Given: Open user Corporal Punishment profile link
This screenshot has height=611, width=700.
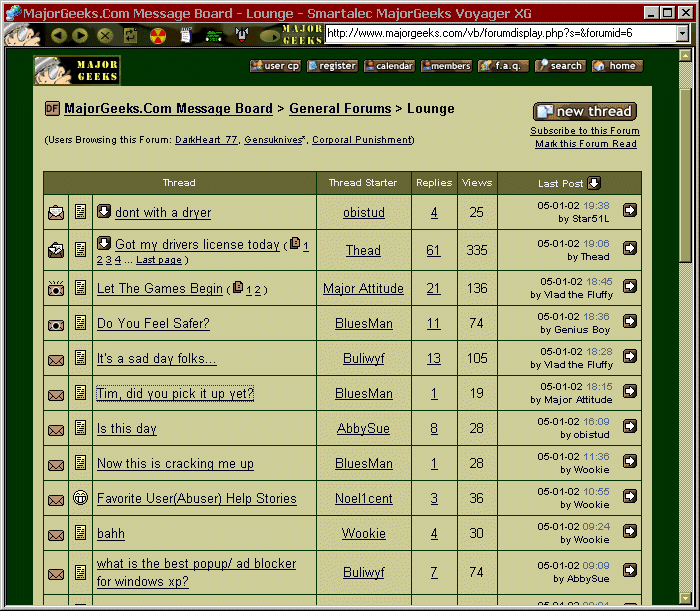Looking at the screenshot, I should [362, 140].
